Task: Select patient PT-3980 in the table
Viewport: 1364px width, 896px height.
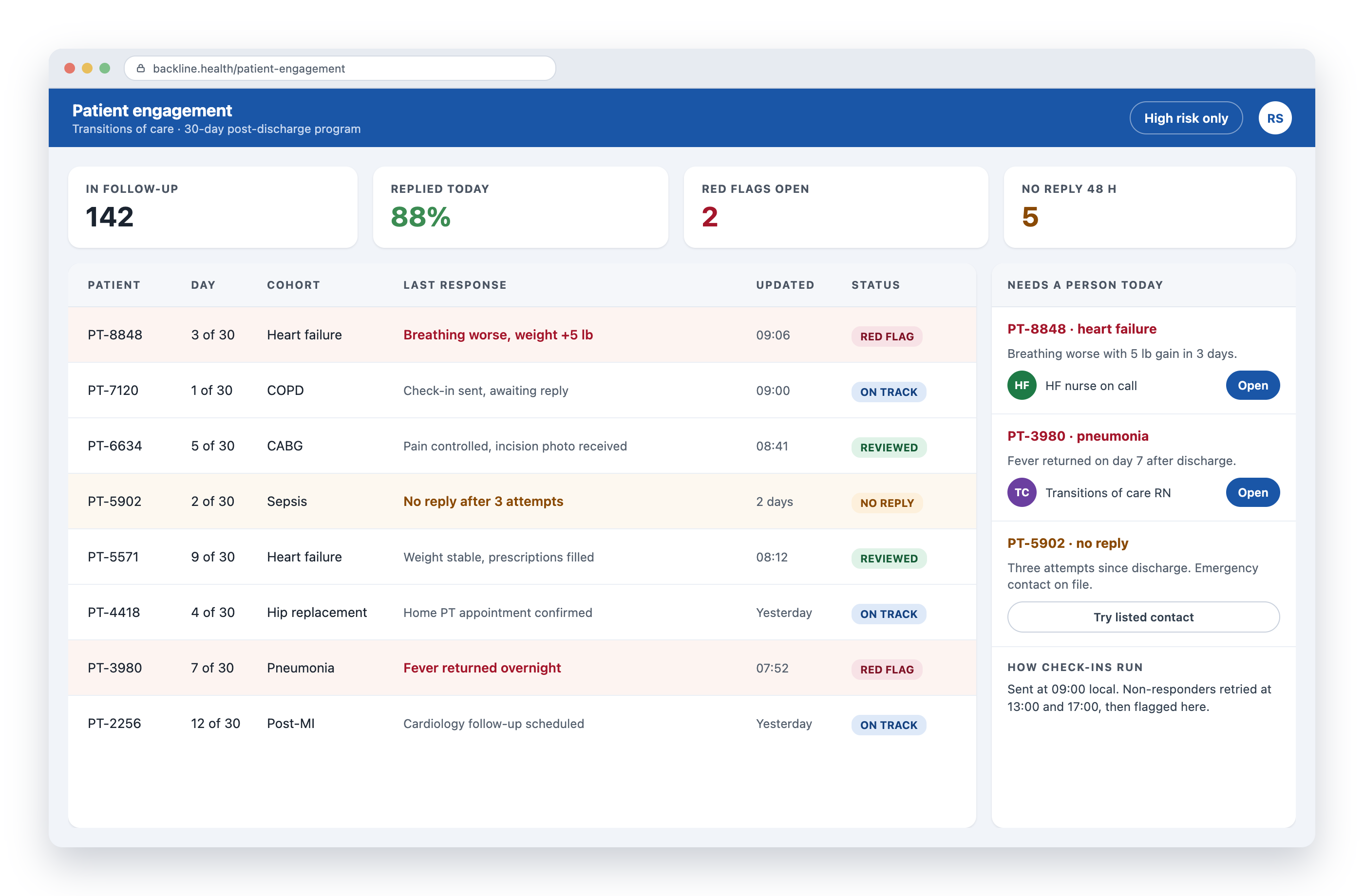Action: click(x=522, y=669)
